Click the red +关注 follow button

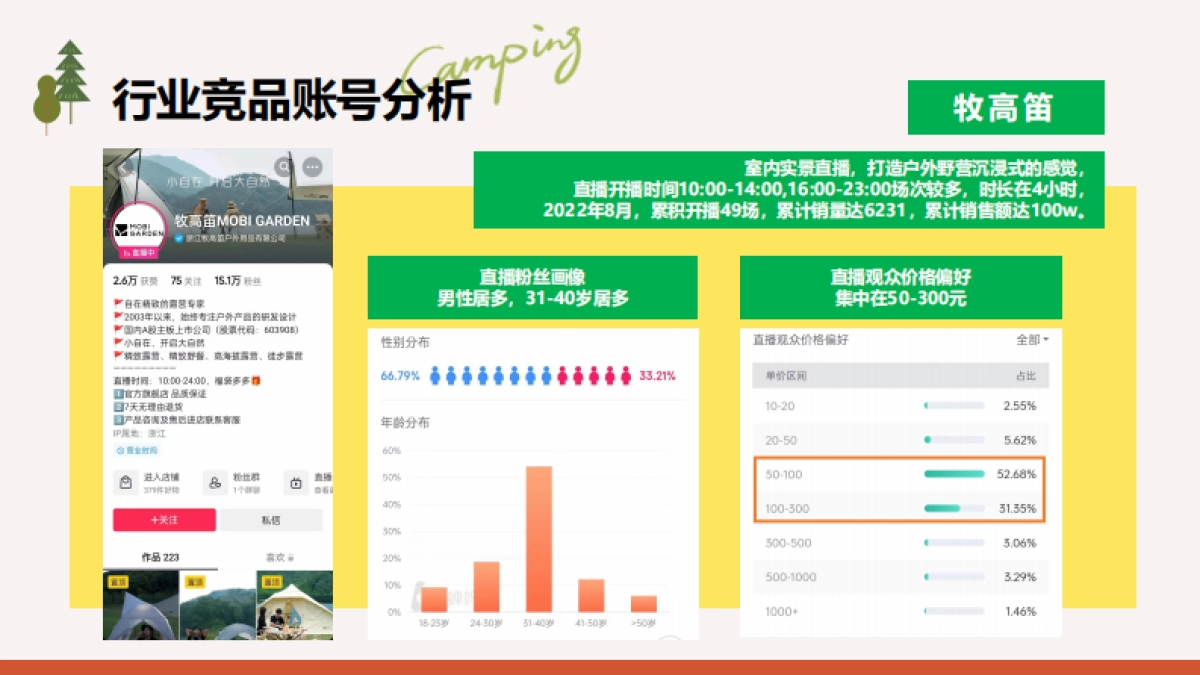[164, 518]
